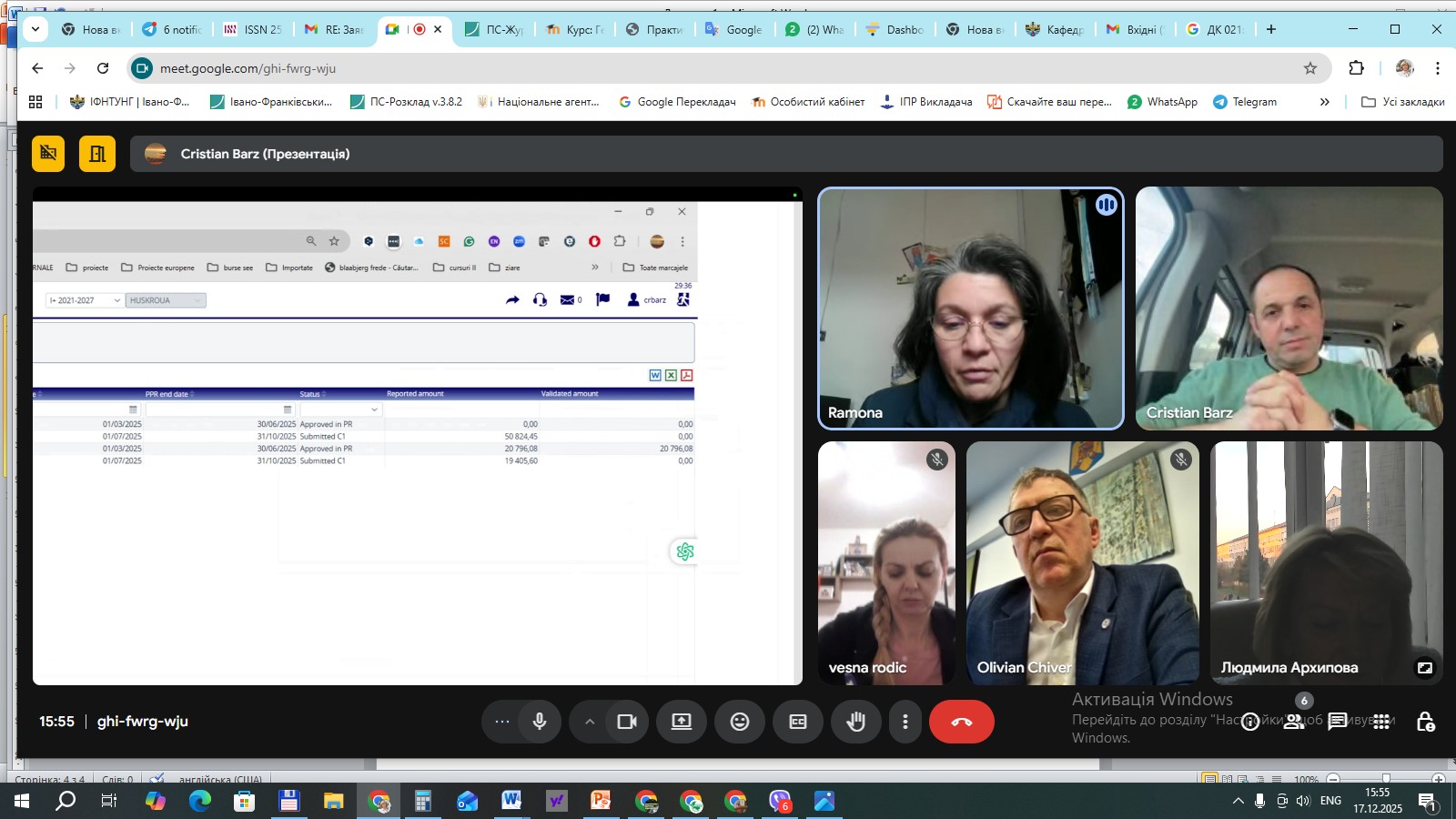Show the people participants list
Image resolution: width=1456 pixels, height=819 pixels.
(x=1293, y=722)
